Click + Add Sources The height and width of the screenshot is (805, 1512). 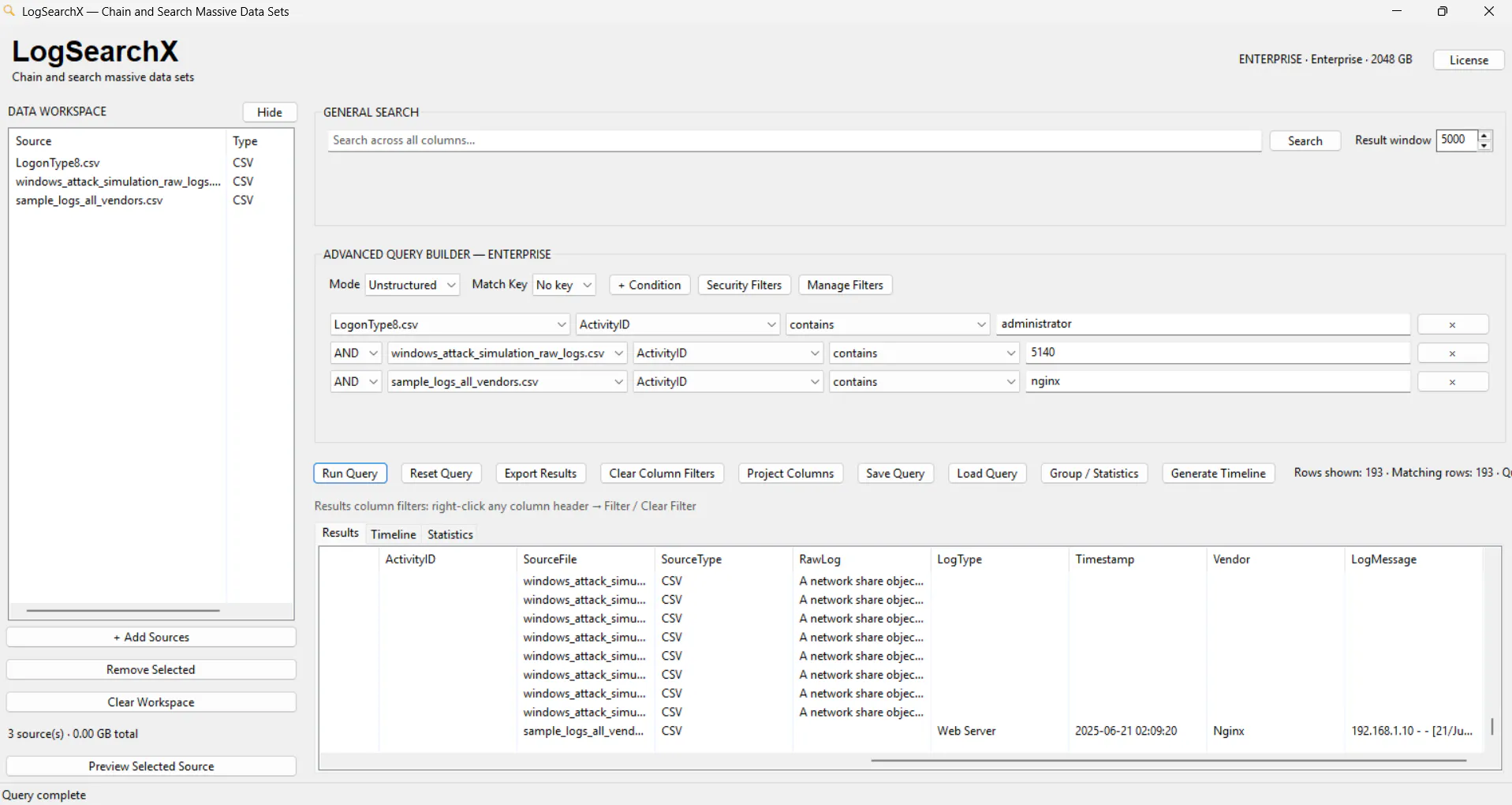click(x=151, y=637)
